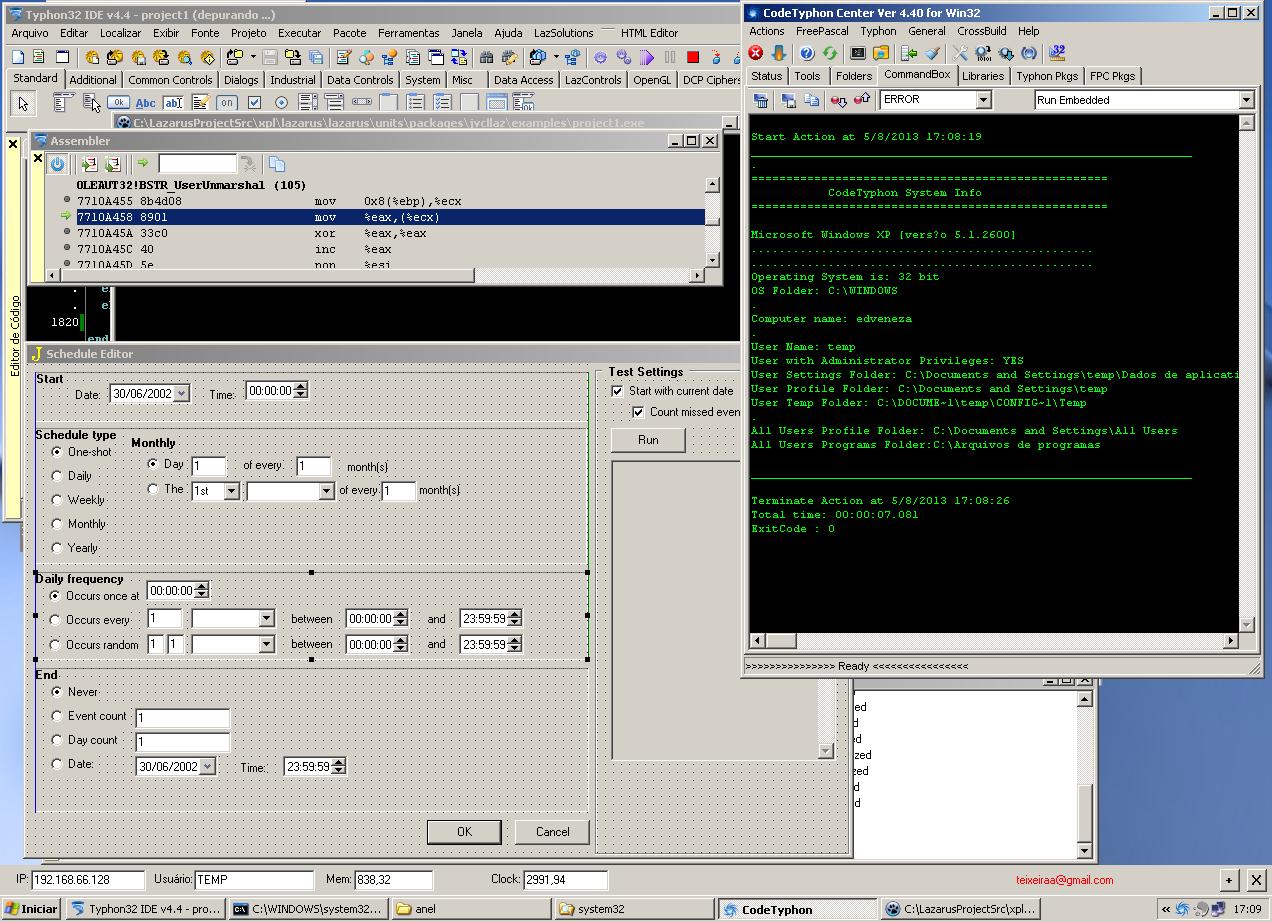
Task: Click the purple Run arrow in Typhon32 toolbar
Action: [646, 57]
